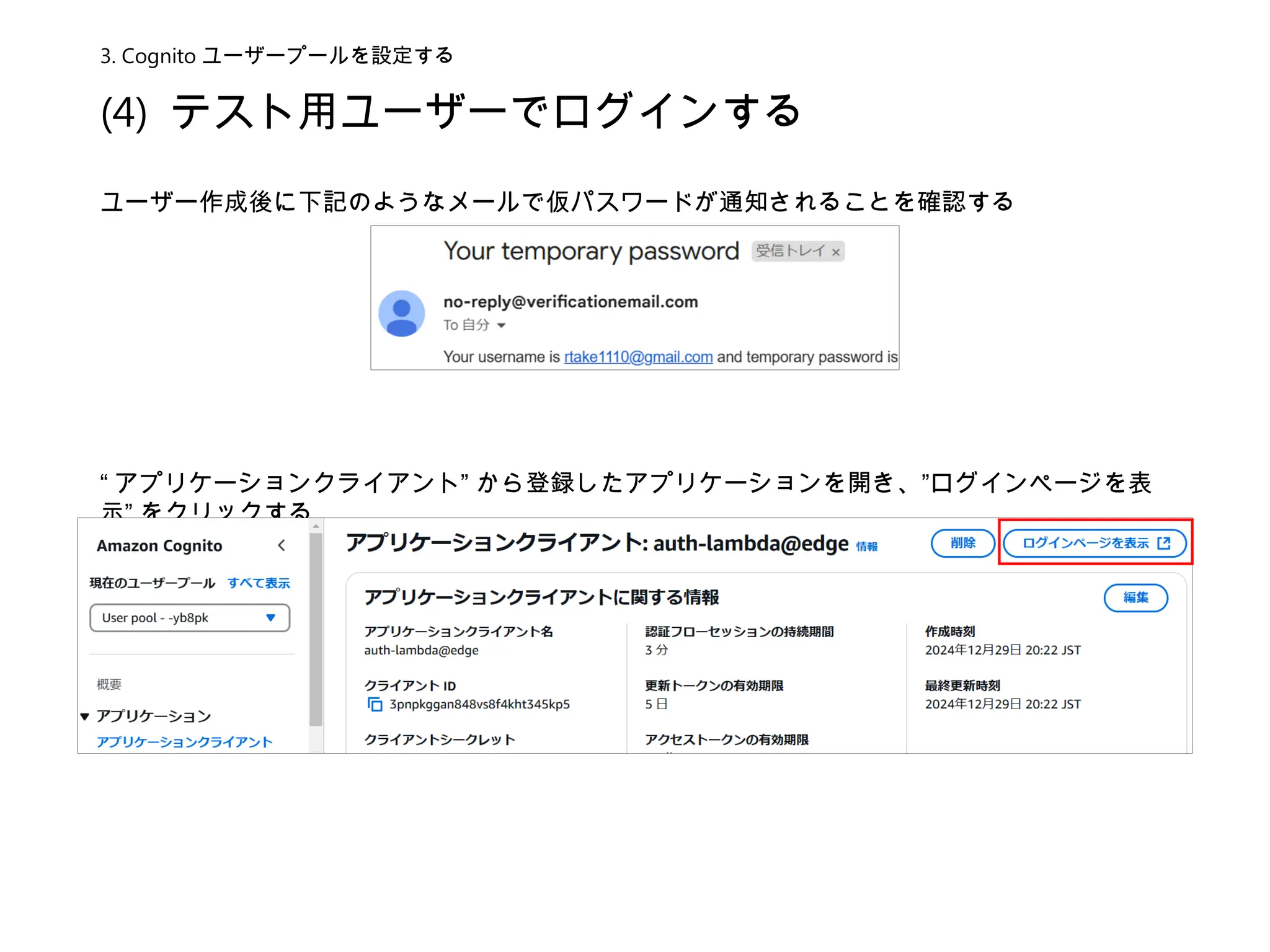Image resolution: width=1270 pixels, height=952 pixels.
Task: Click the 編集 button
Action: pyautogui.click(x=1135, y=597)
